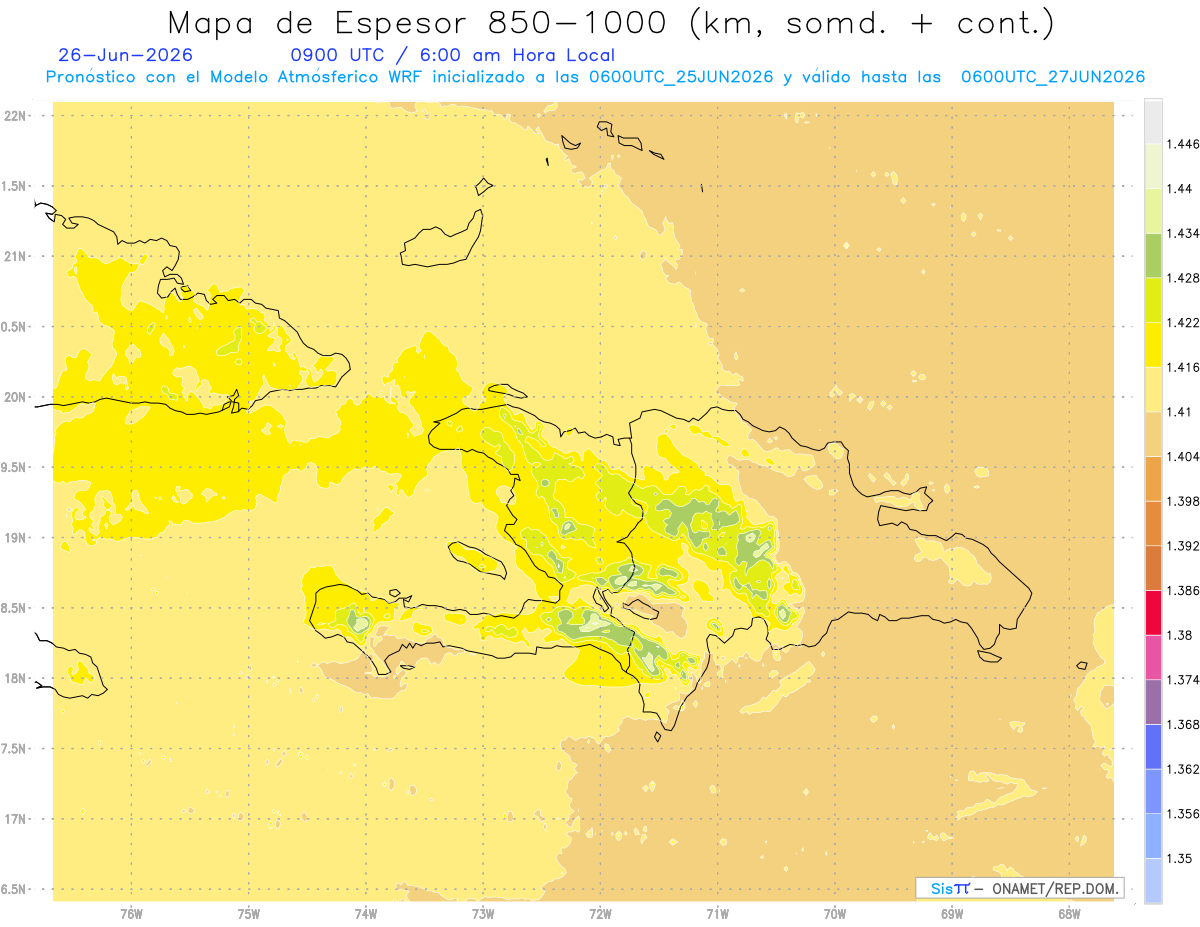
Task: Click the "0.5N" latitude label
Action: [15, 327]
